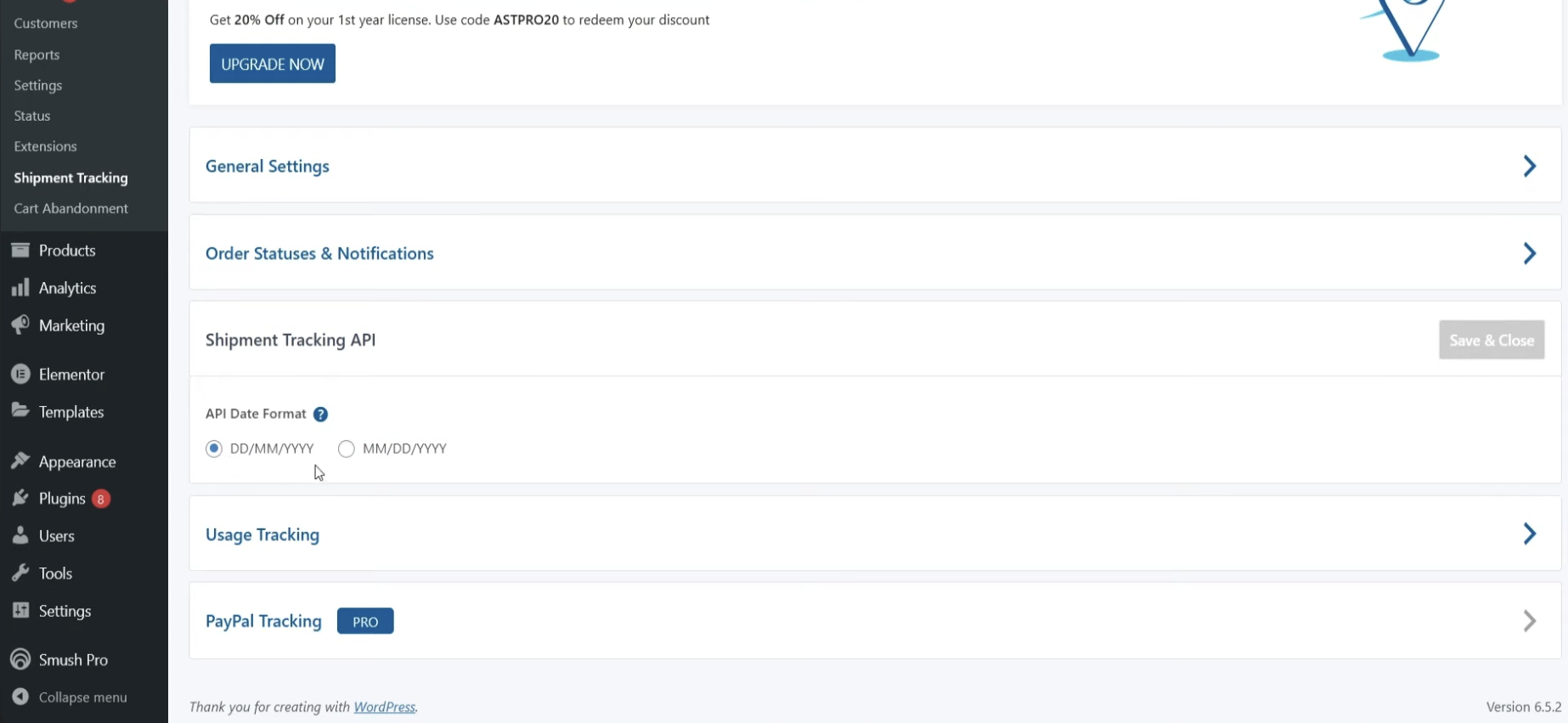Expand the Usage Tracking chevron
Screen dimensions: 1568x723
[x=1530, y=534]
